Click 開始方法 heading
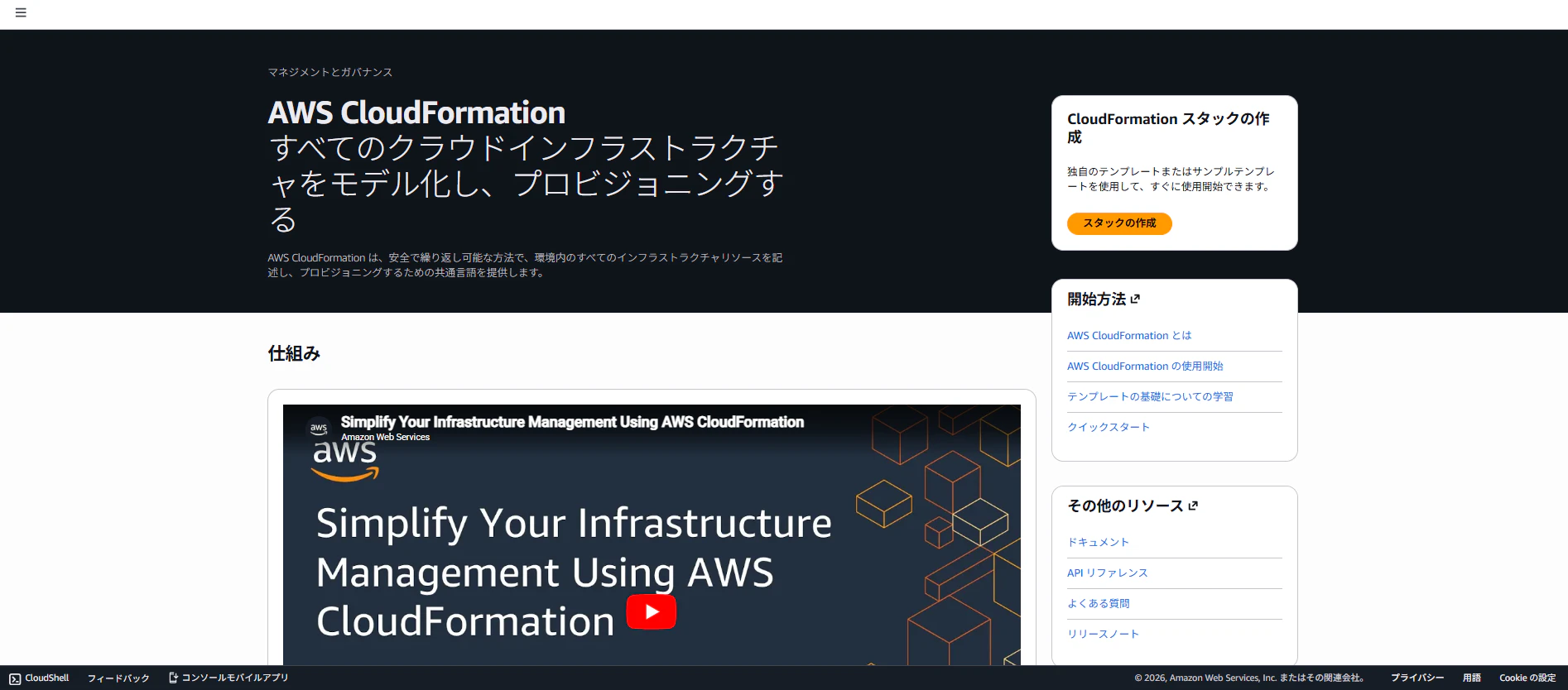Screen dimensions: 1568x690 (x=1096, y=299)
